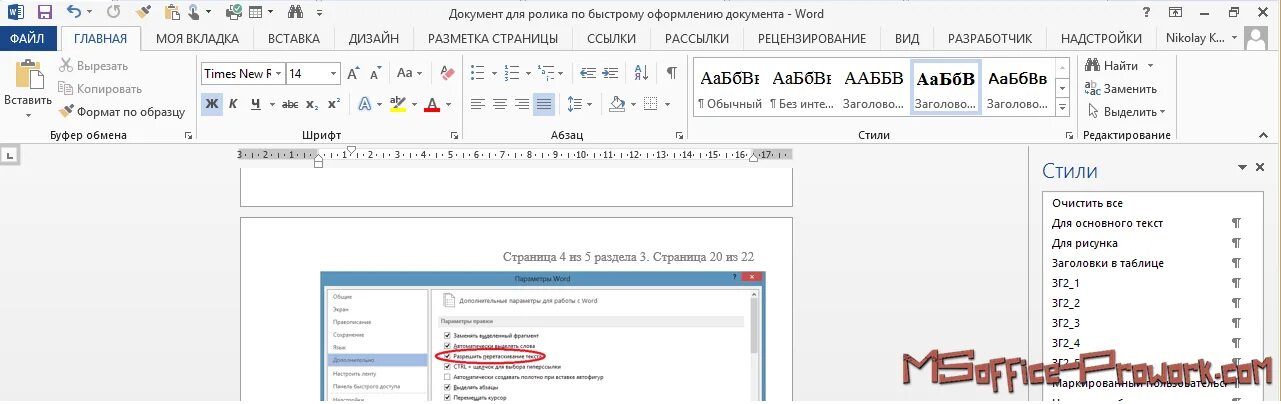Open font color palette arrow

(449, 104)
